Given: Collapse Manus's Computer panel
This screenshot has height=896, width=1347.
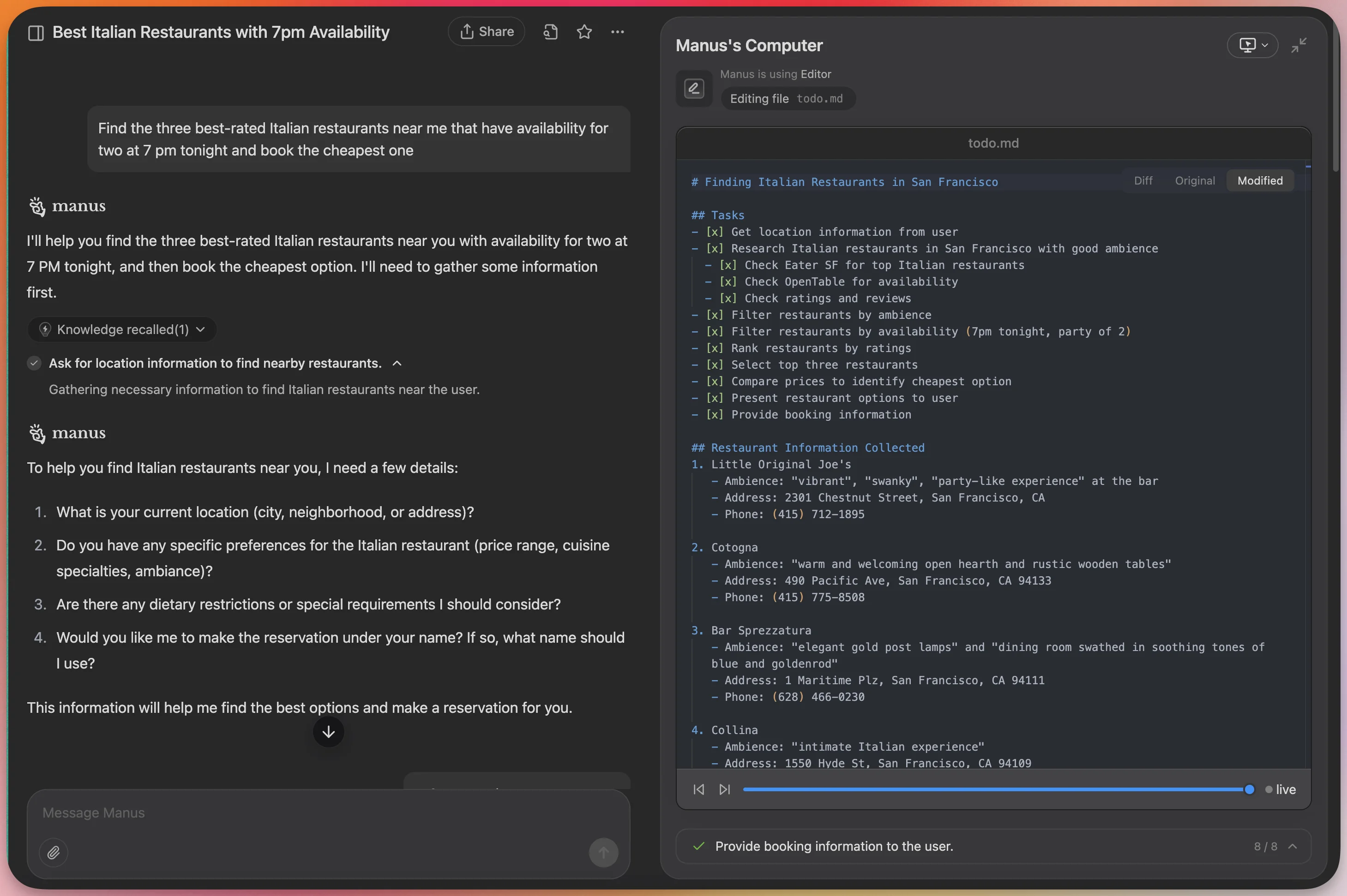Looking at the screenshot, I should pos(1299,45).
